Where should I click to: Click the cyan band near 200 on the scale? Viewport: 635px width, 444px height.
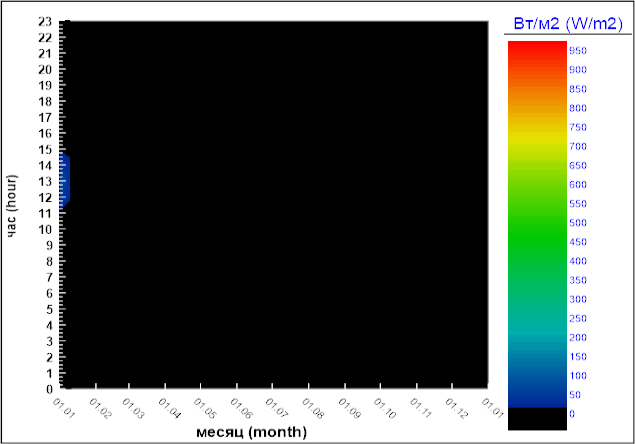point(537,337)
